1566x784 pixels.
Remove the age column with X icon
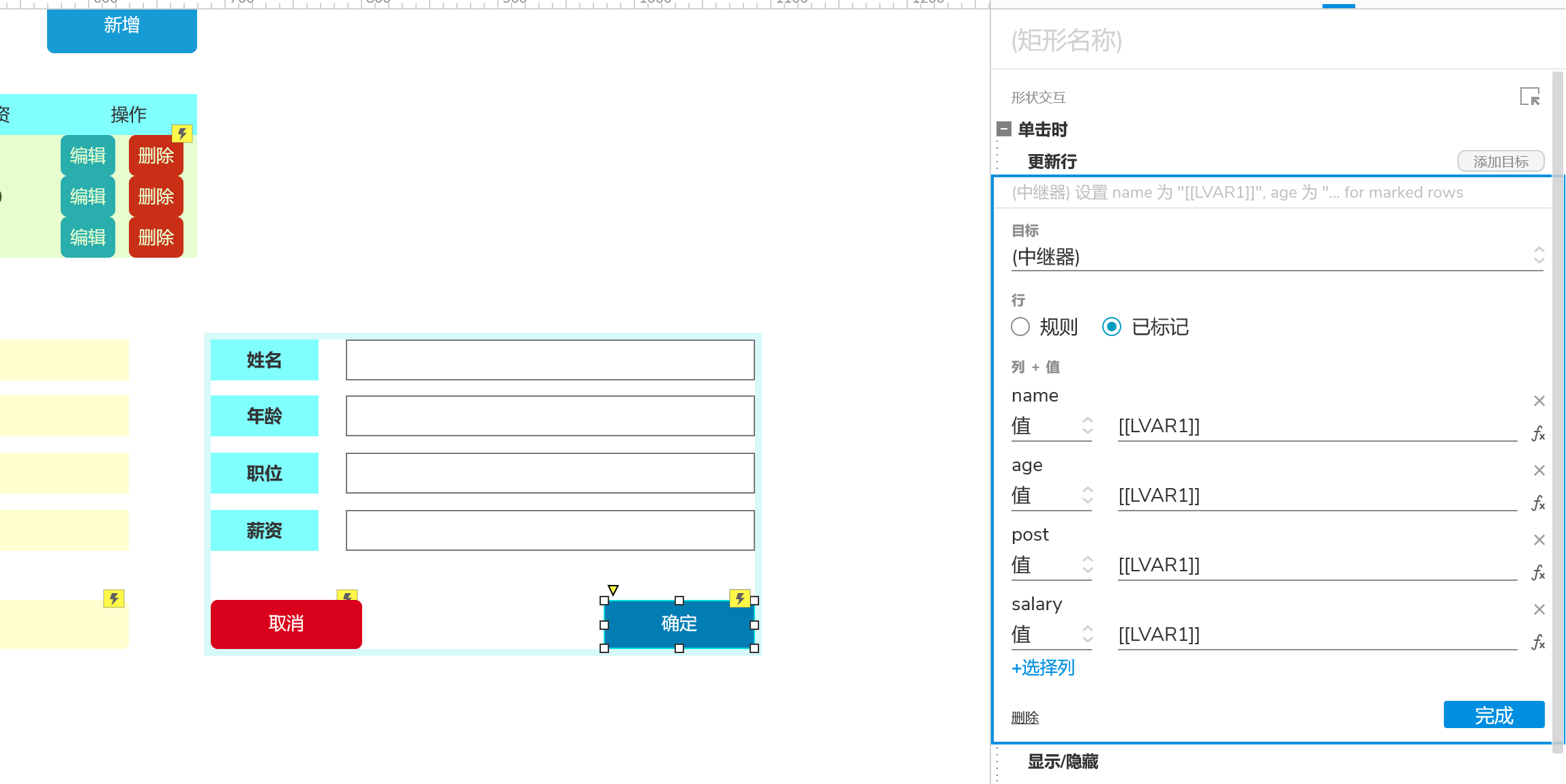point(1539,470)
